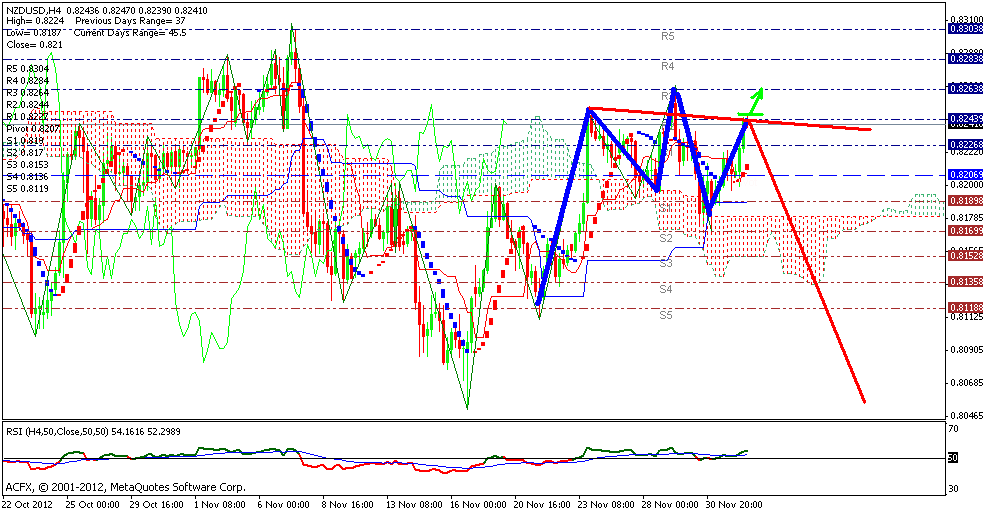
Task: Click the gray S2 support label
Action: (665, 238)
